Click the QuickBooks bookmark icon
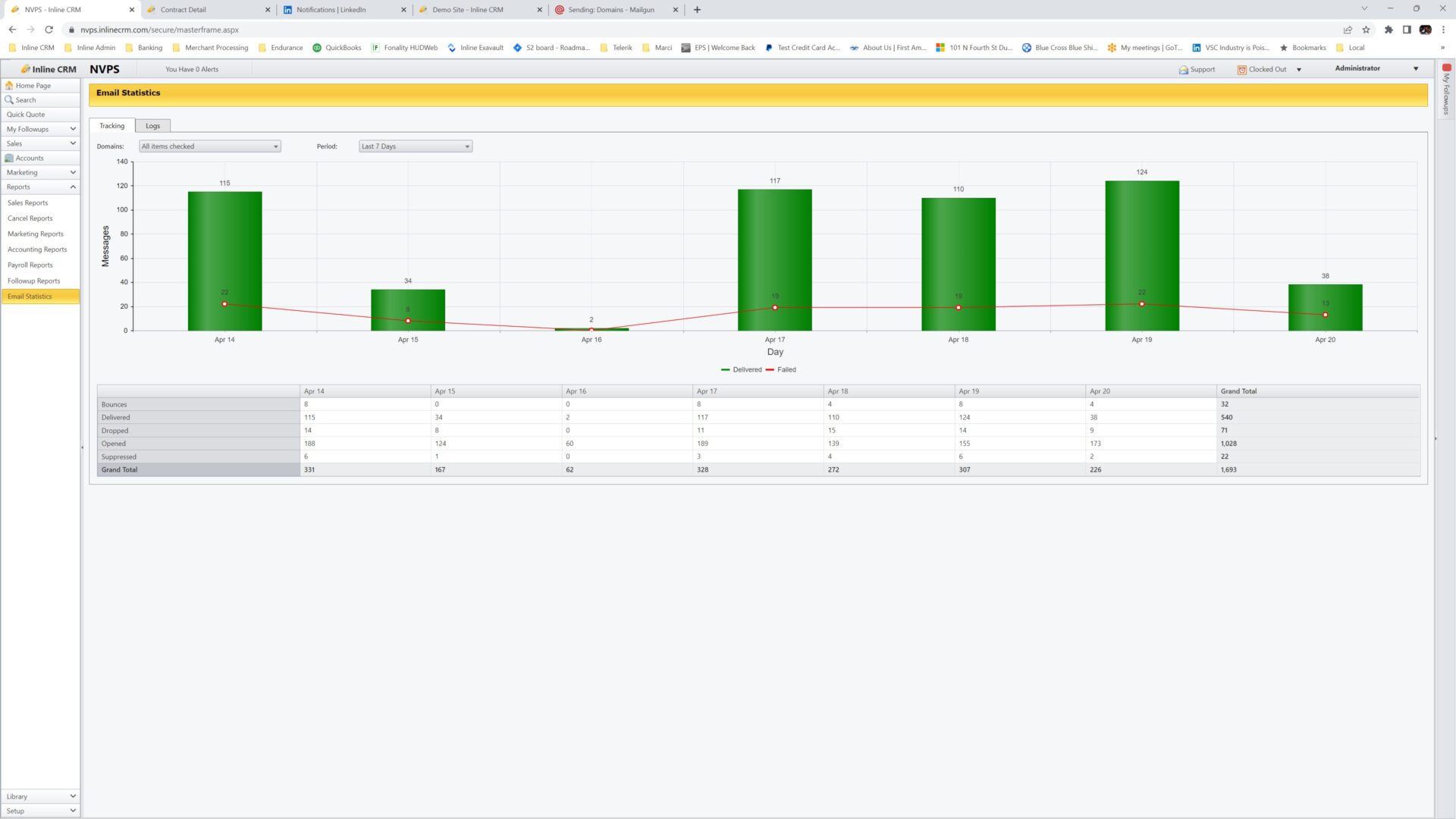1456x819 pixels. [317, 47]
